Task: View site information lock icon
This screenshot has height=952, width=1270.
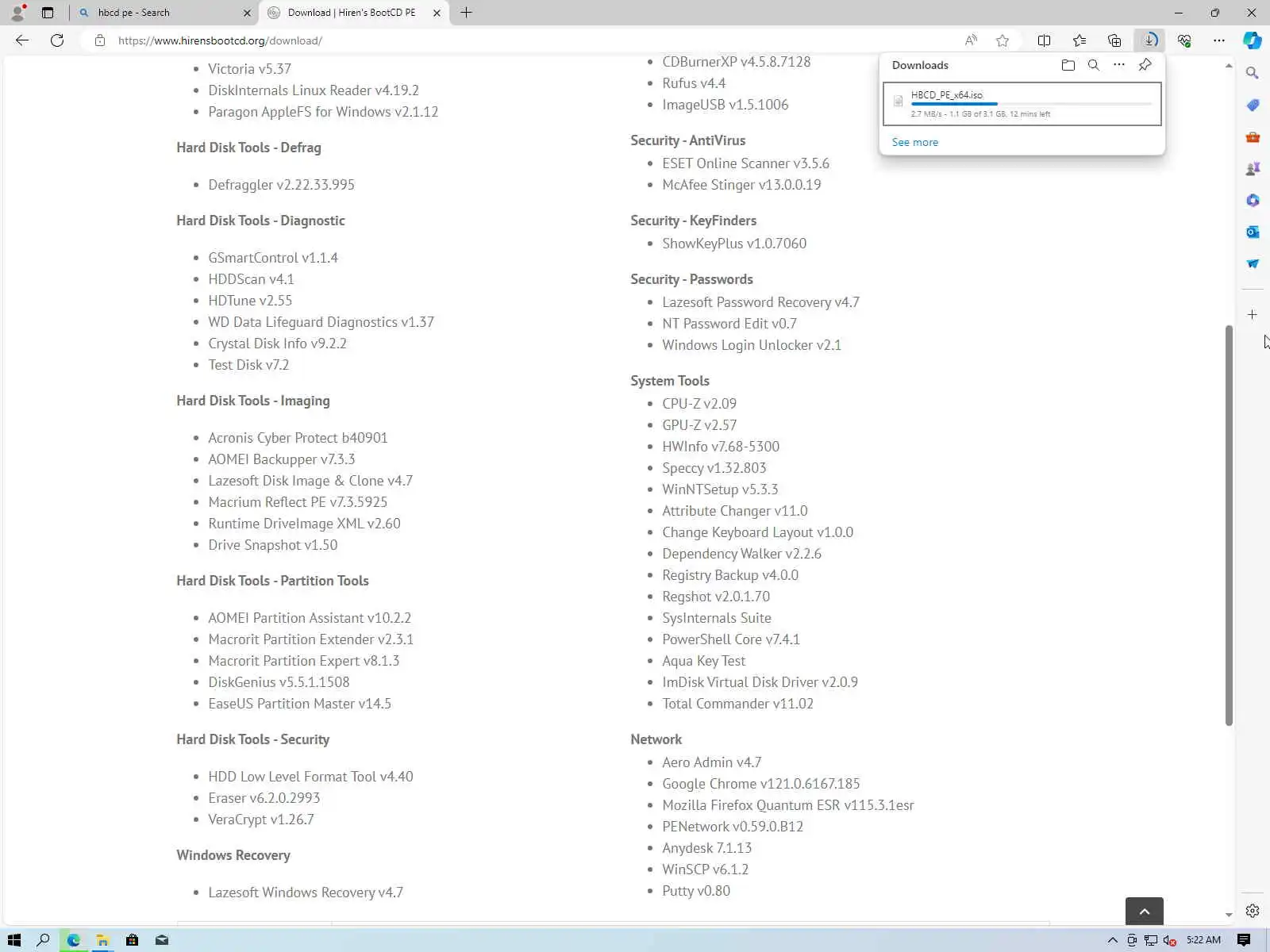Action: click(100, 40)
